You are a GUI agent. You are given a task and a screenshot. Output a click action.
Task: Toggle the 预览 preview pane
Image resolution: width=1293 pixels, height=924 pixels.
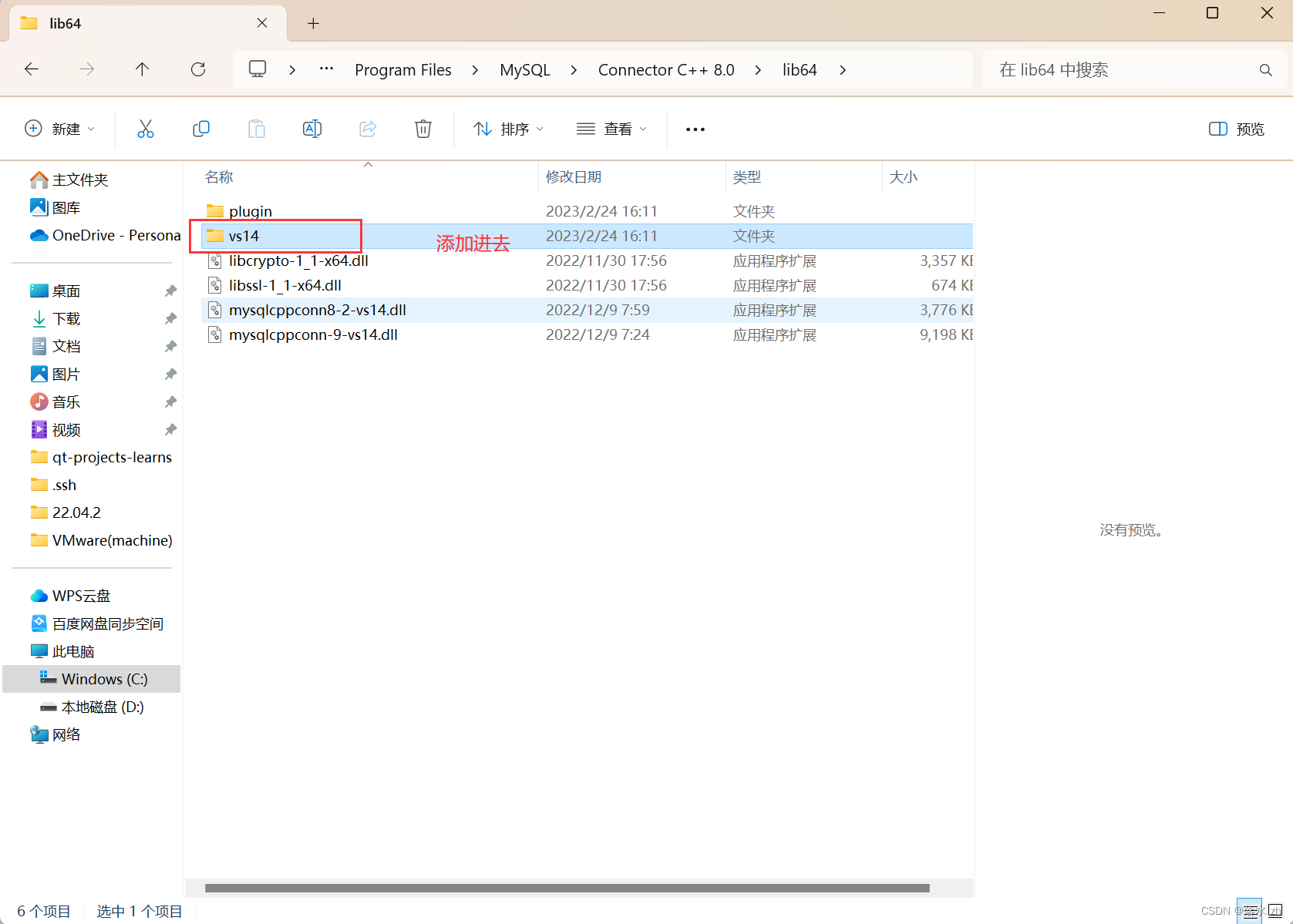[1237, 129]
